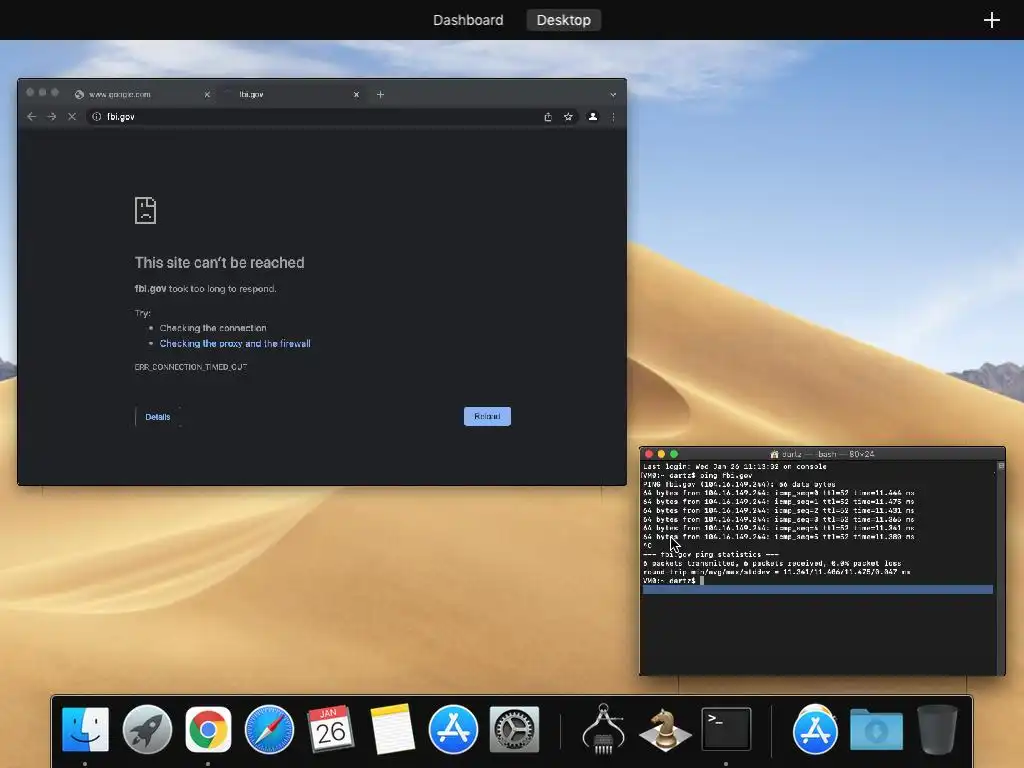The height and width of the screenshot is (768, 1024).
Task: Expand the Details button on error page
Action: coord(157,417)
